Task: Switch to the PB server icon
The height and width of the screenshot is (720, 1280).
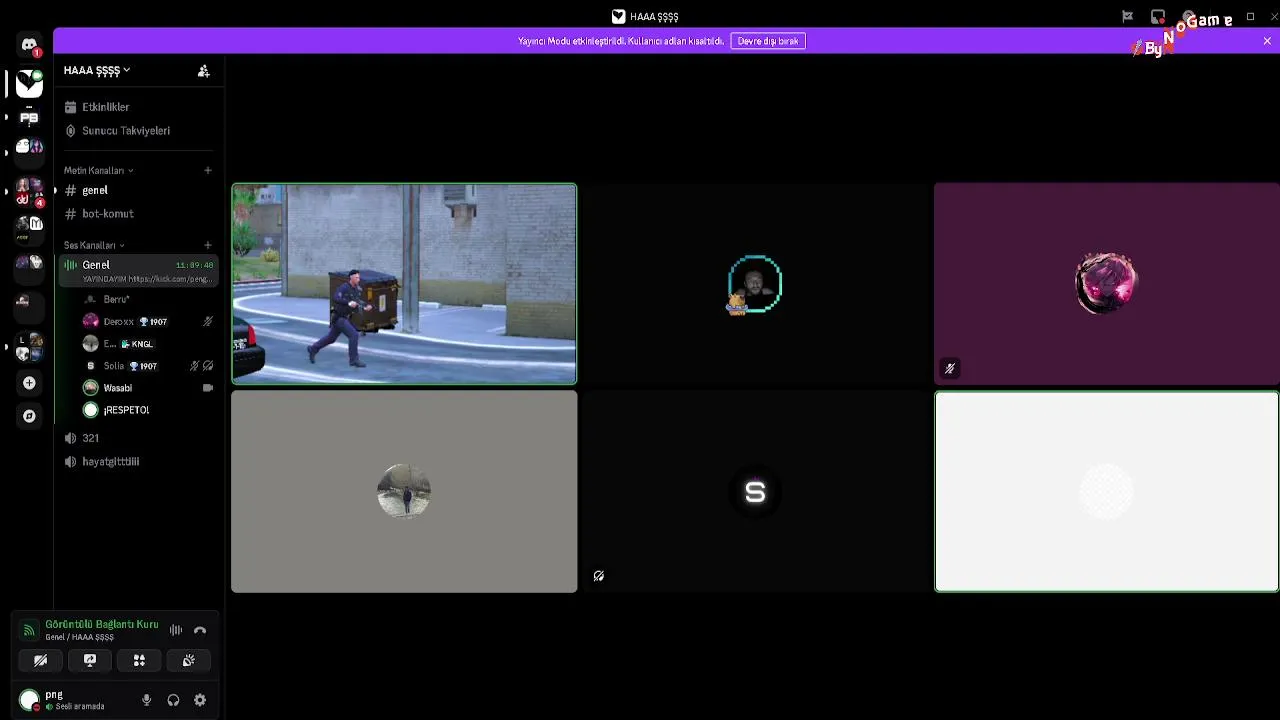Action: 29,118
